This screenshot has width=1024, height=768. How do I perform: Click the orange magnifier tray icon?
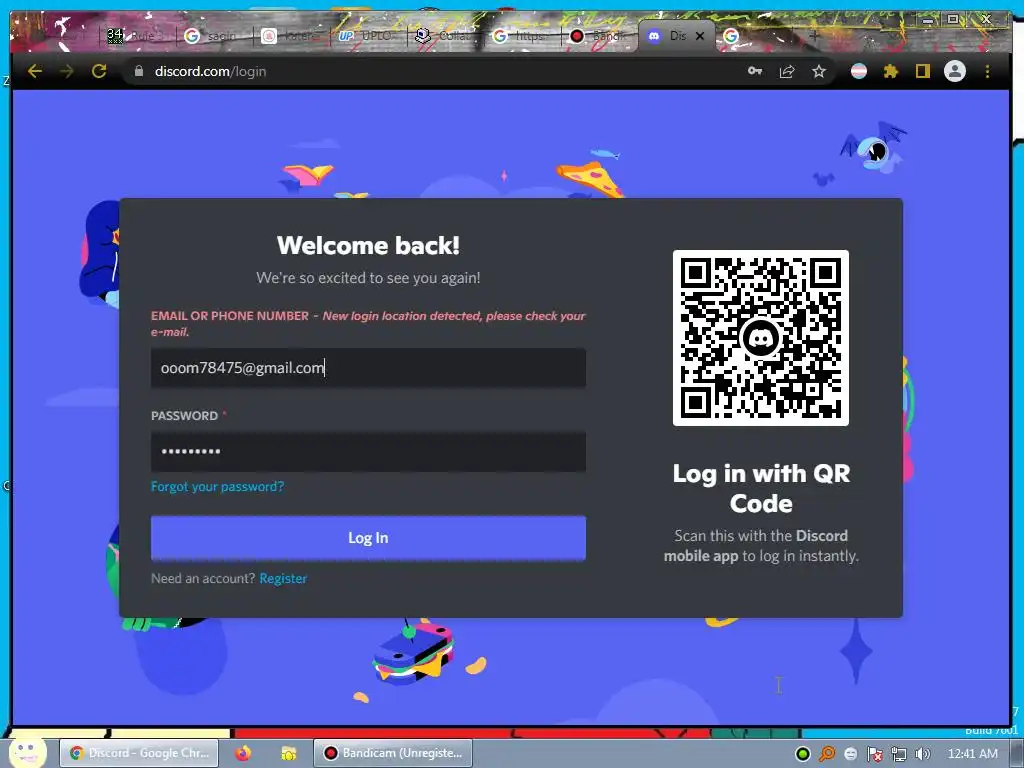coord(827,754)
